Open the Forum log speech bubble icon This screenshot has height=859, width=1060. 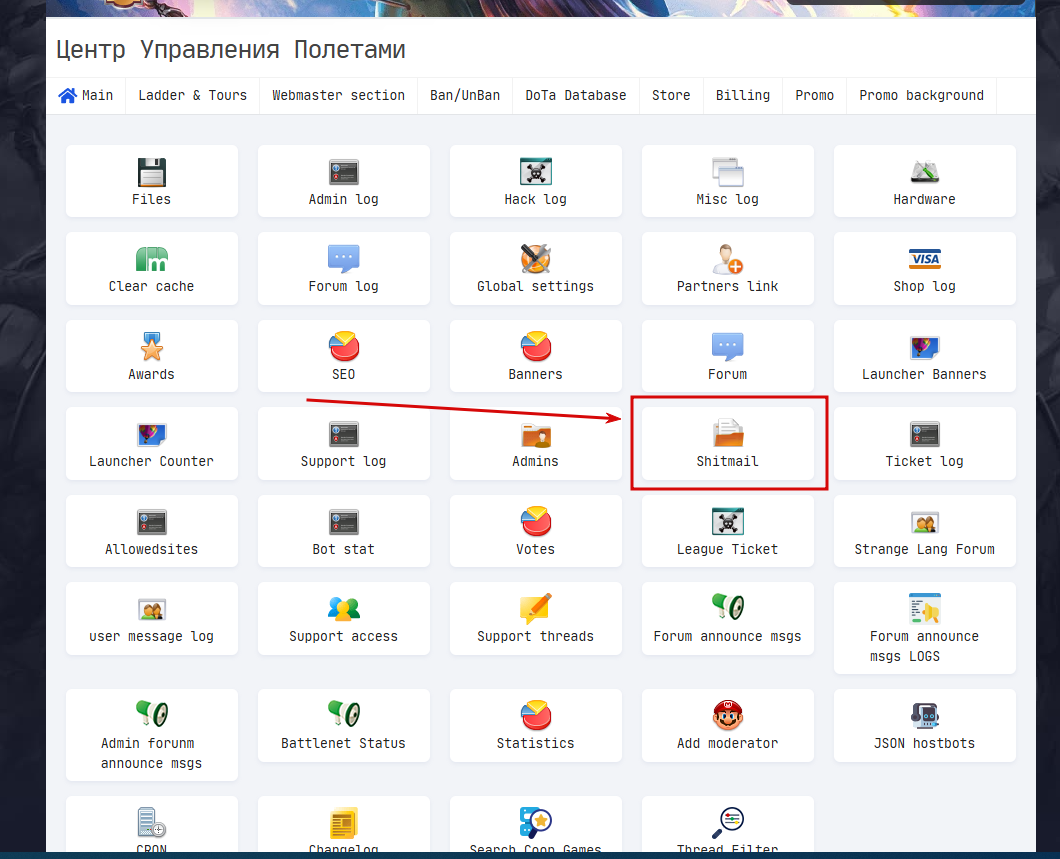point(343,259)
